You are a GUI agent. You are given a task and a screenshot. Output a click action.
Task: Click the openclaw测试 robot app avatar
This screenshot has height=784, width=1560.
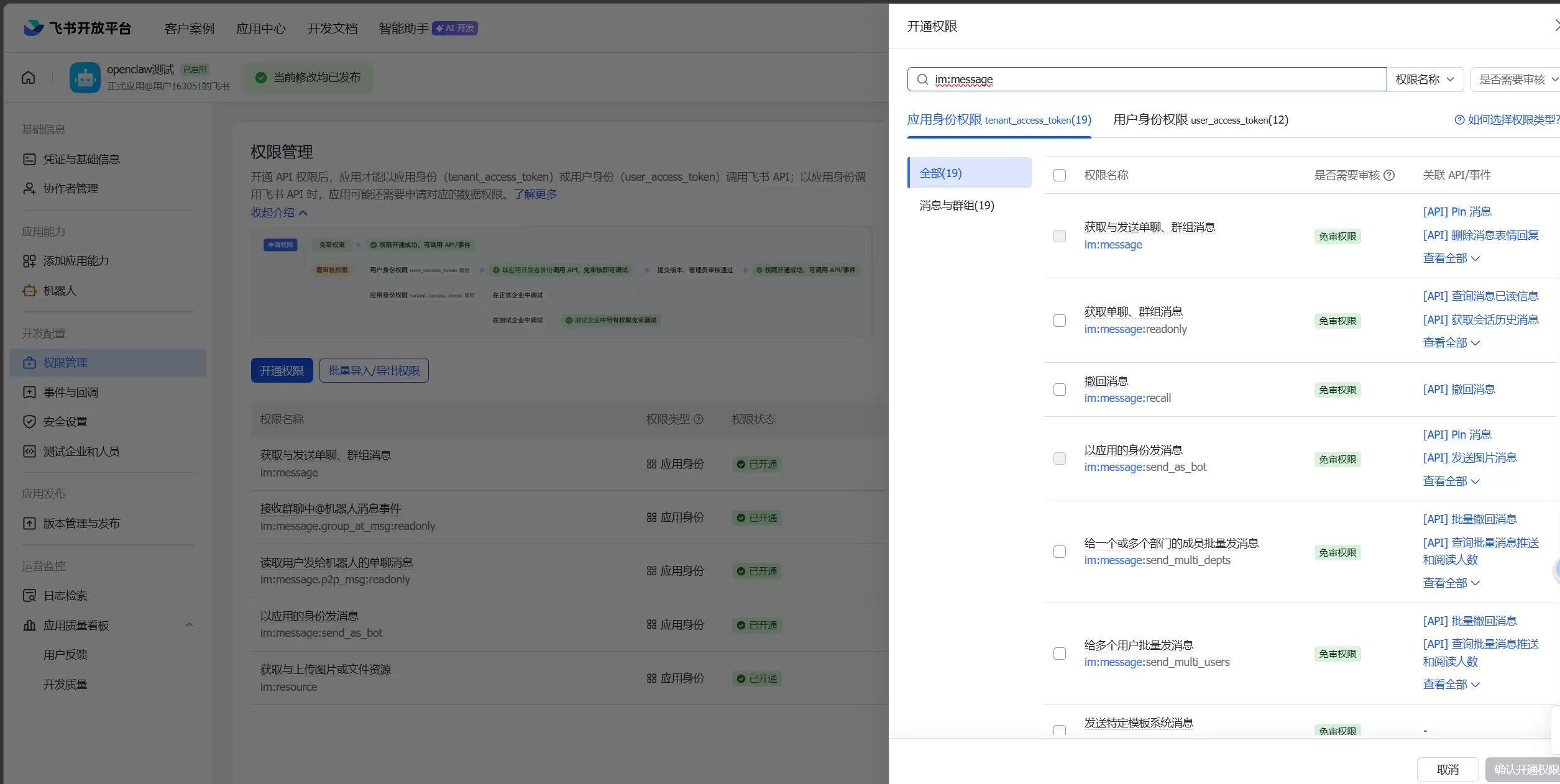[85, 78]
